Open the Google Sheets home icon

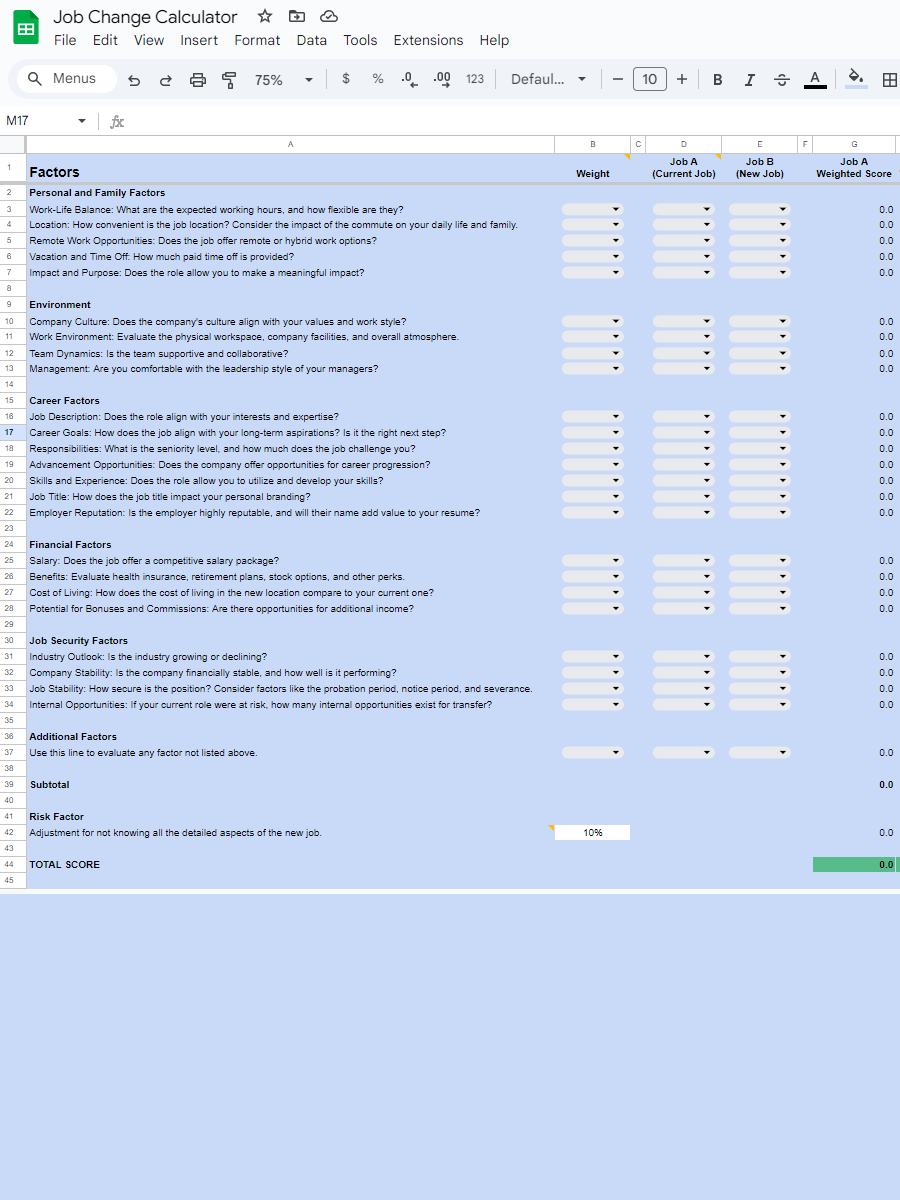tap(26, 28)
